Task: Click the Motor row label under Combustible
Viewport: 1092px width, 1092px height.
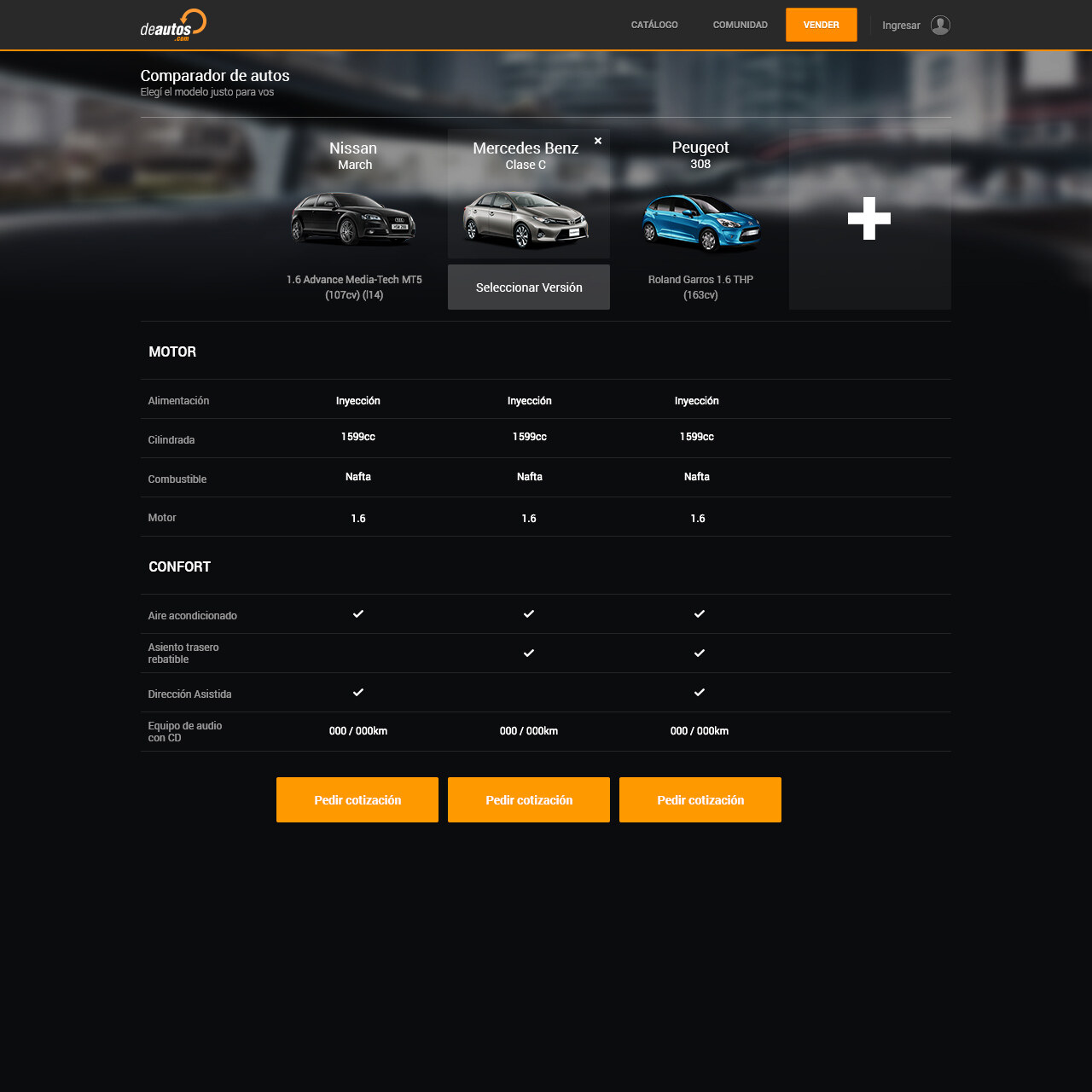Action: click(162, 518)
